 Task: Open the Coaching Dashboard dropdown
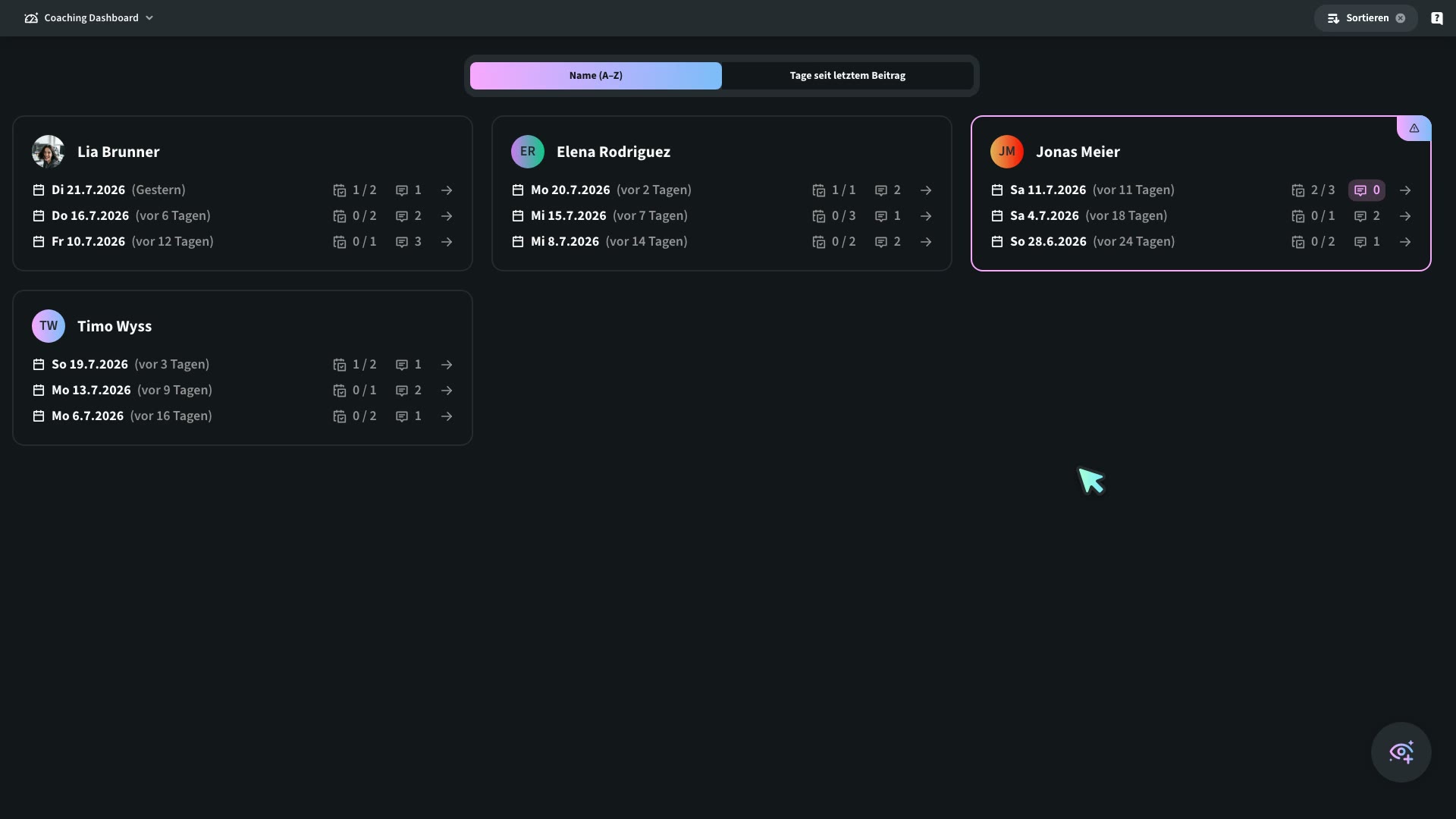[x=89, y=17]
